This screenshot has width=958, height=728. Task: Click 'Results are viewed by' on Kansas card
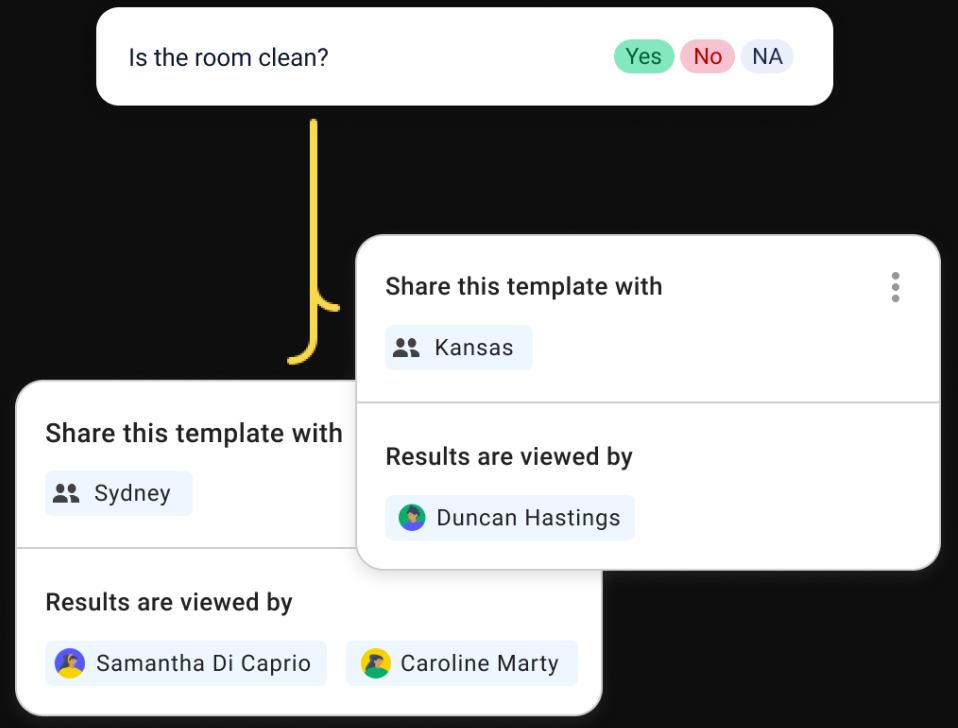pos(509,457)
